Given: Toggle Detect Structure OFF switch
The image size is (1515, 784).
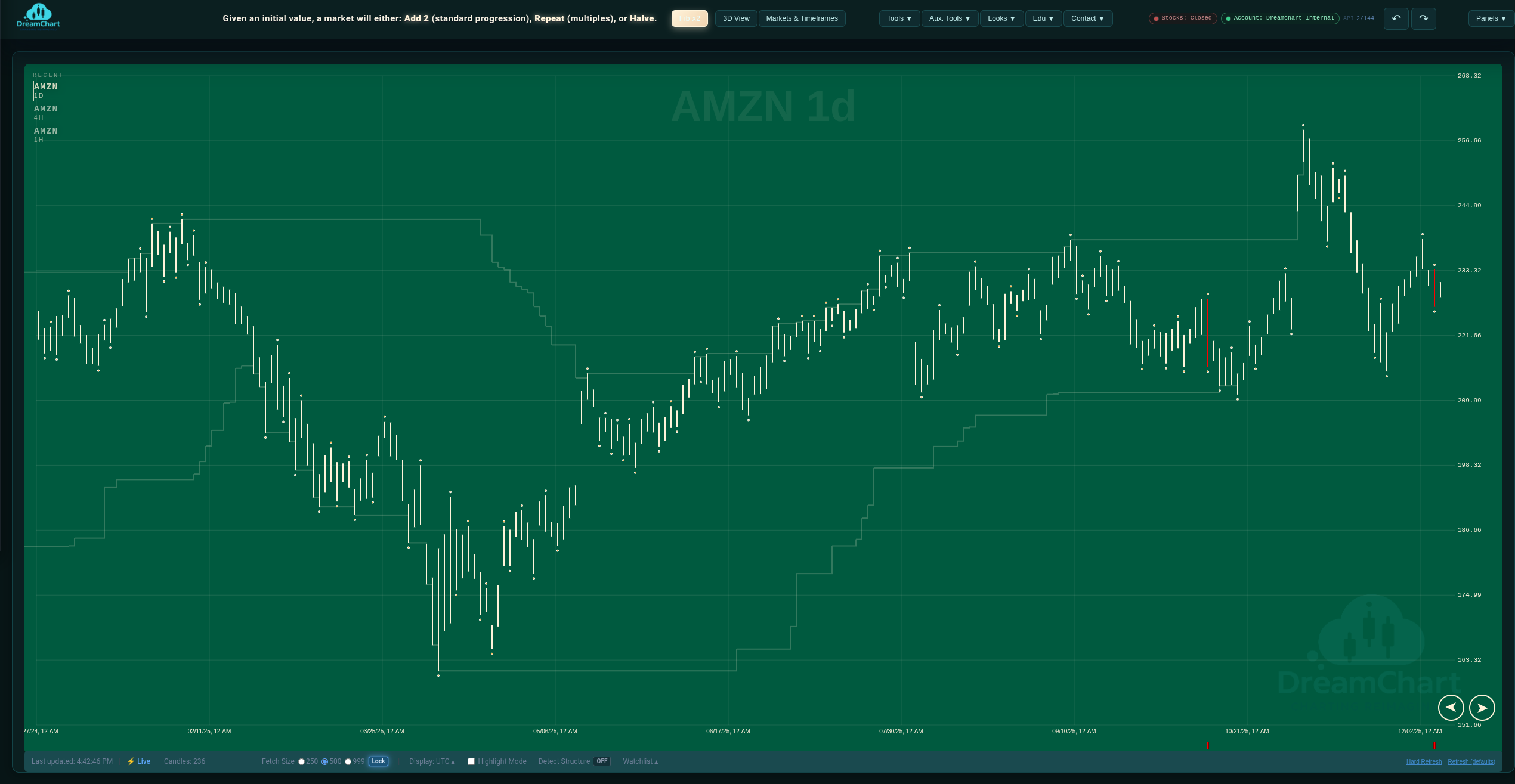Looking at the screenshot, I should pos(602,761).
